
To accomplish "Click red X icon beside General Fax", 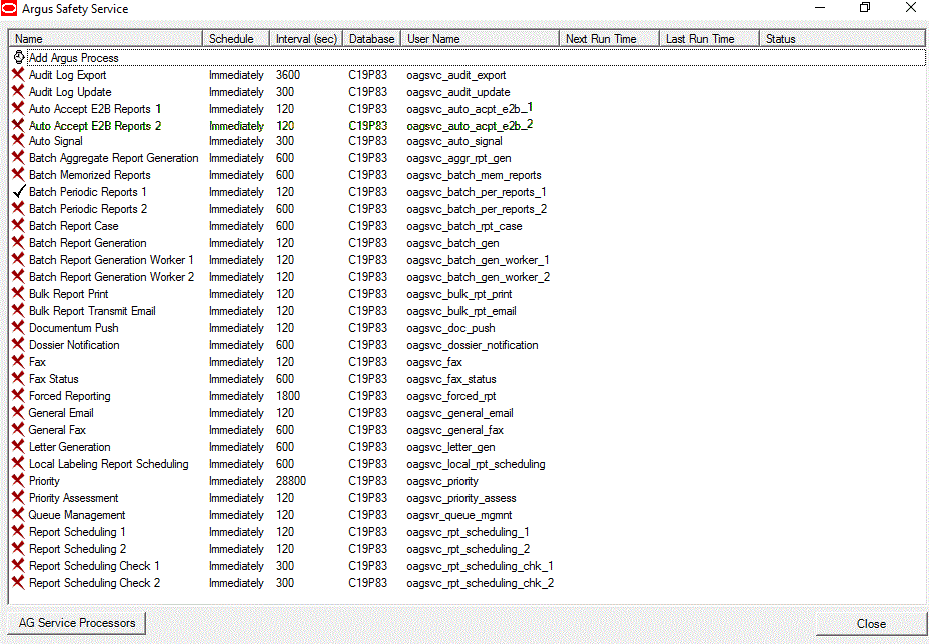I will pyautogui.click(x=18, y=429).
